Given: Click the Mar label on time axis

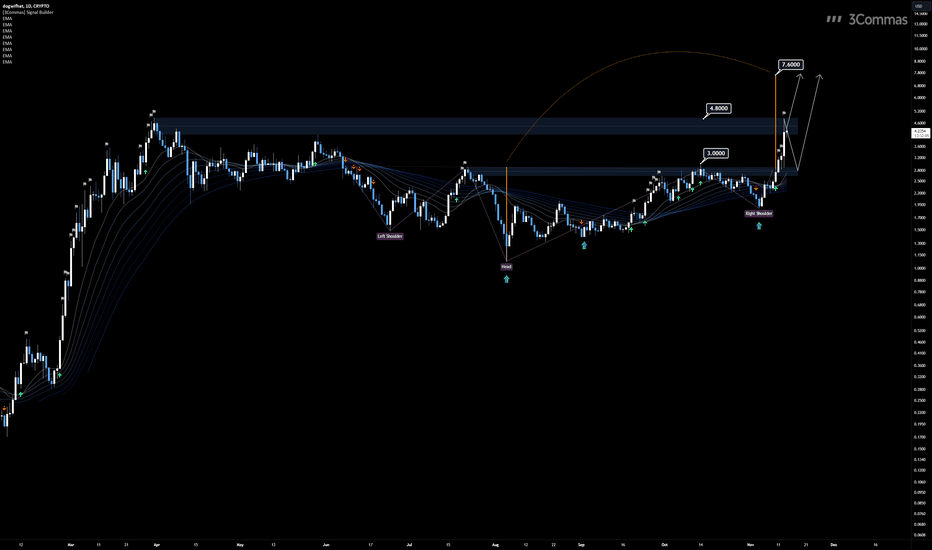Looking at the screenshot, I should click(x=71, y=544).
